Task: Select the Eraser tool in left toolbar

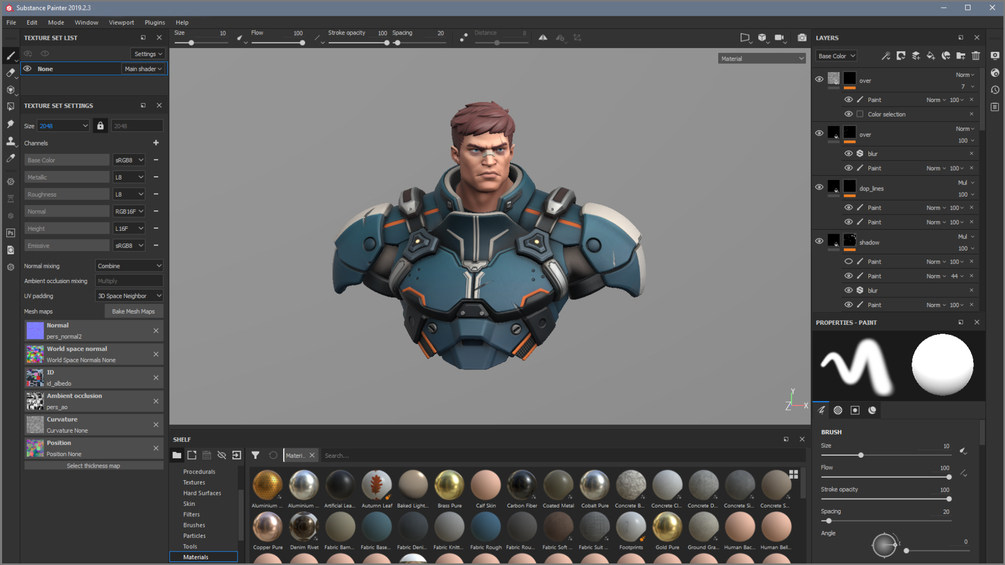Action: [10, 73]
